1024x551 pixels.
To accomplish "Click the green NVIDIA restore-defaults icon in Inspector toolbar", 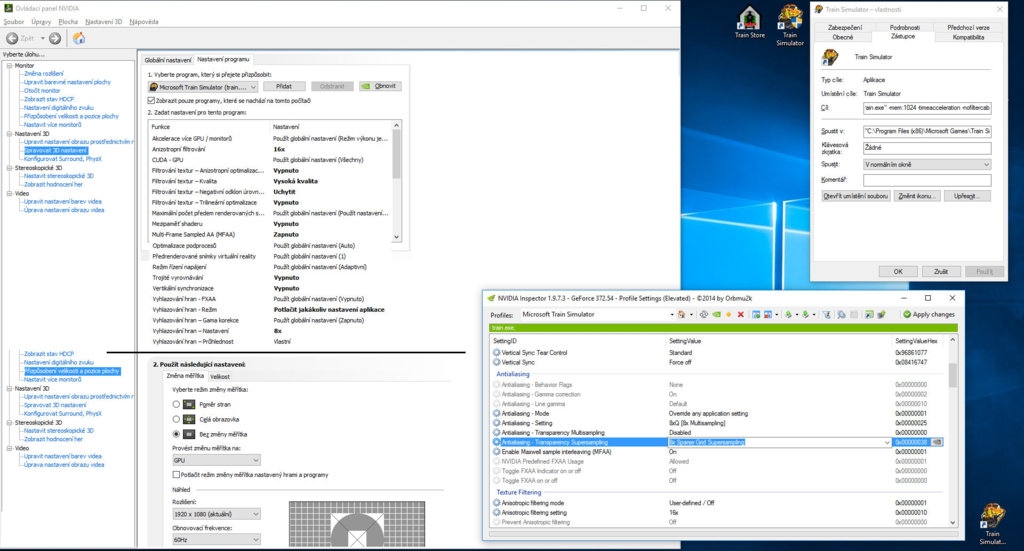I will tap(716, 315).
